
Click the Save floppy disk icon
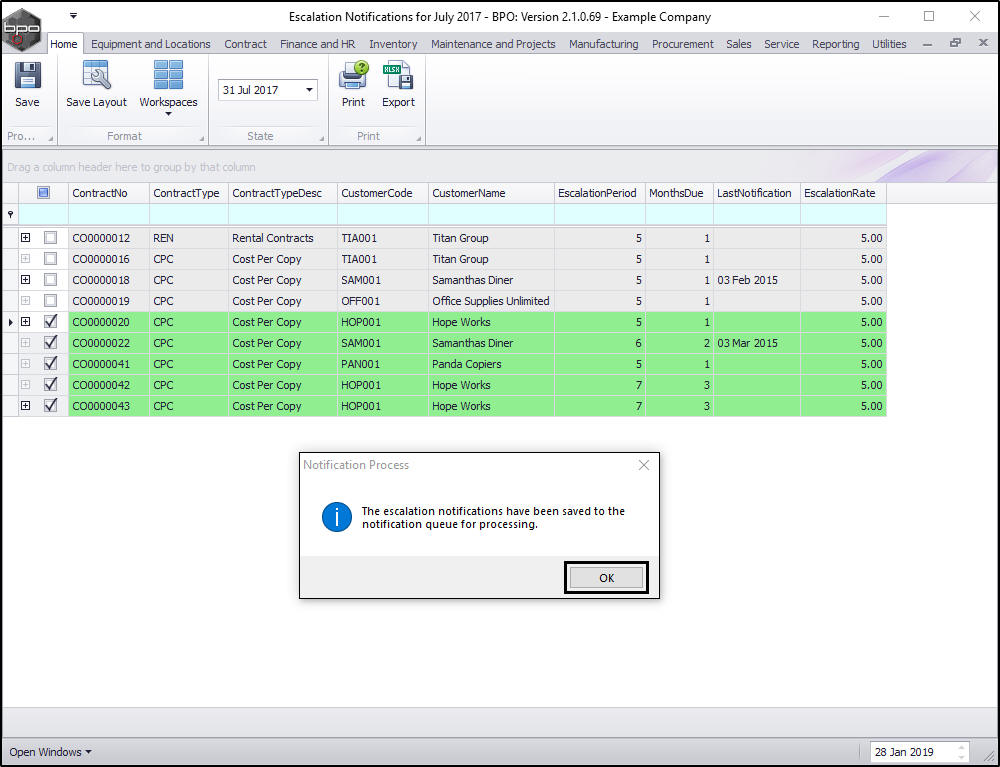[x=27, y=76]
